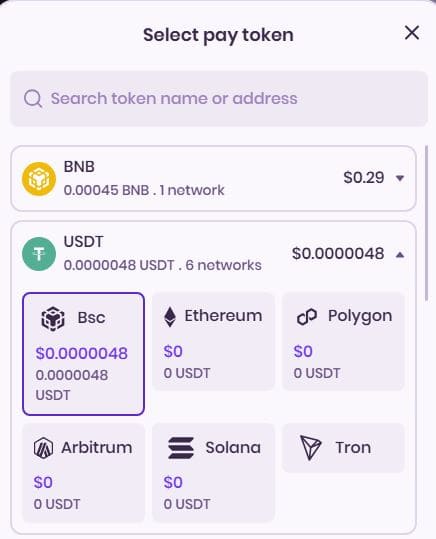Collapse the USDT networks arrow

(400, 255)
